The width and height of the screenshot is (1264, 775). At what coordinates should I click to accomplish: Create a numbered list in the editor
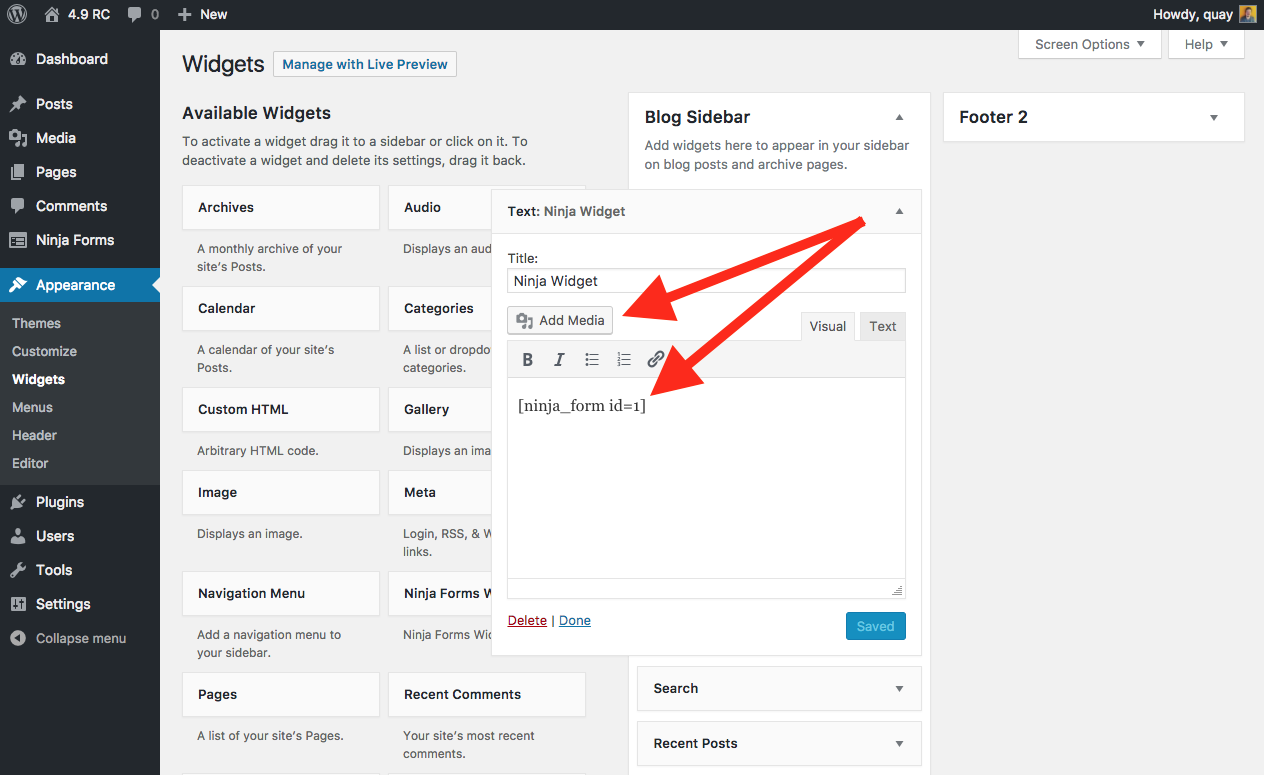(x=623, y=358)
